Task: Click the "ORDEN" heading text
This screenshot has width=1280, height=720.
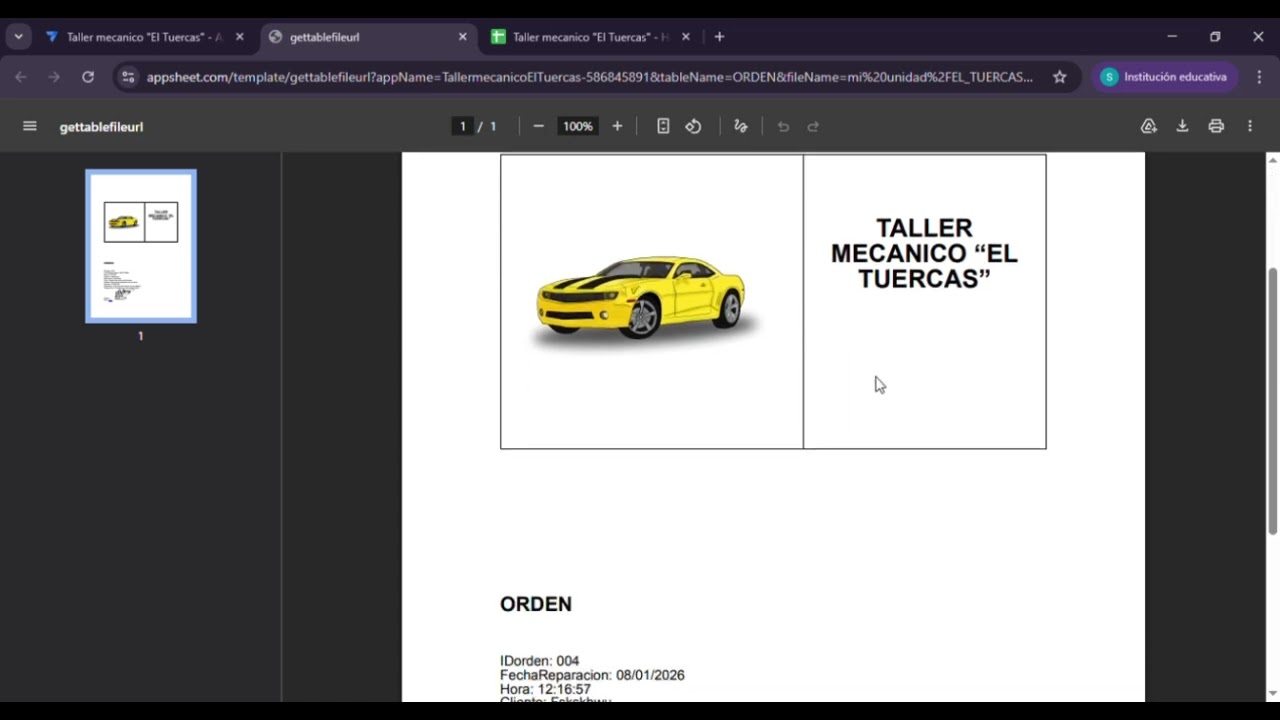Action: (x=536, y=604)
